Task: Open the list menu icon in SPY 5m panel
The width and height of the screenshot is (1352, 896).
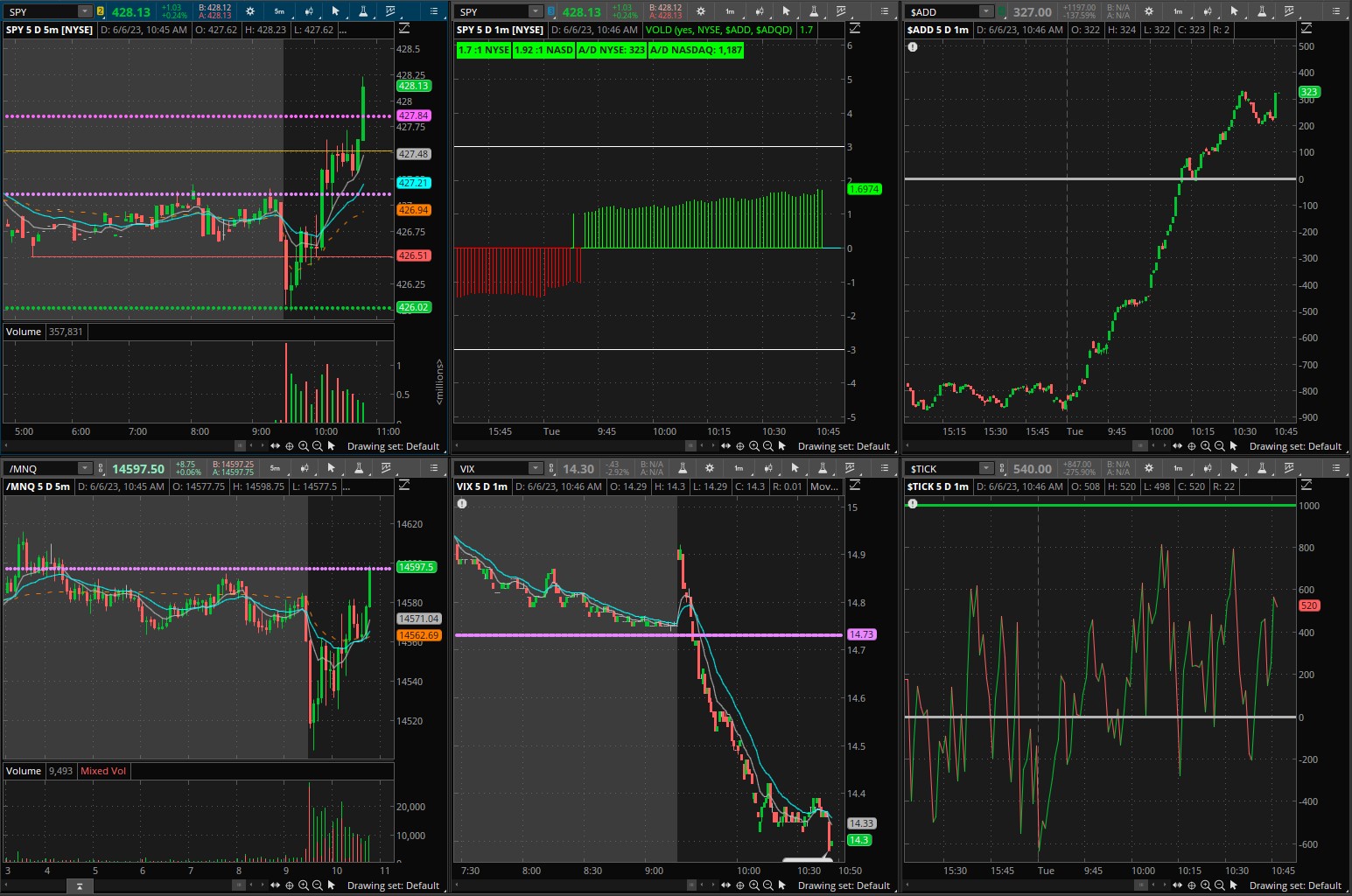Action: click(x=433, y=11)
